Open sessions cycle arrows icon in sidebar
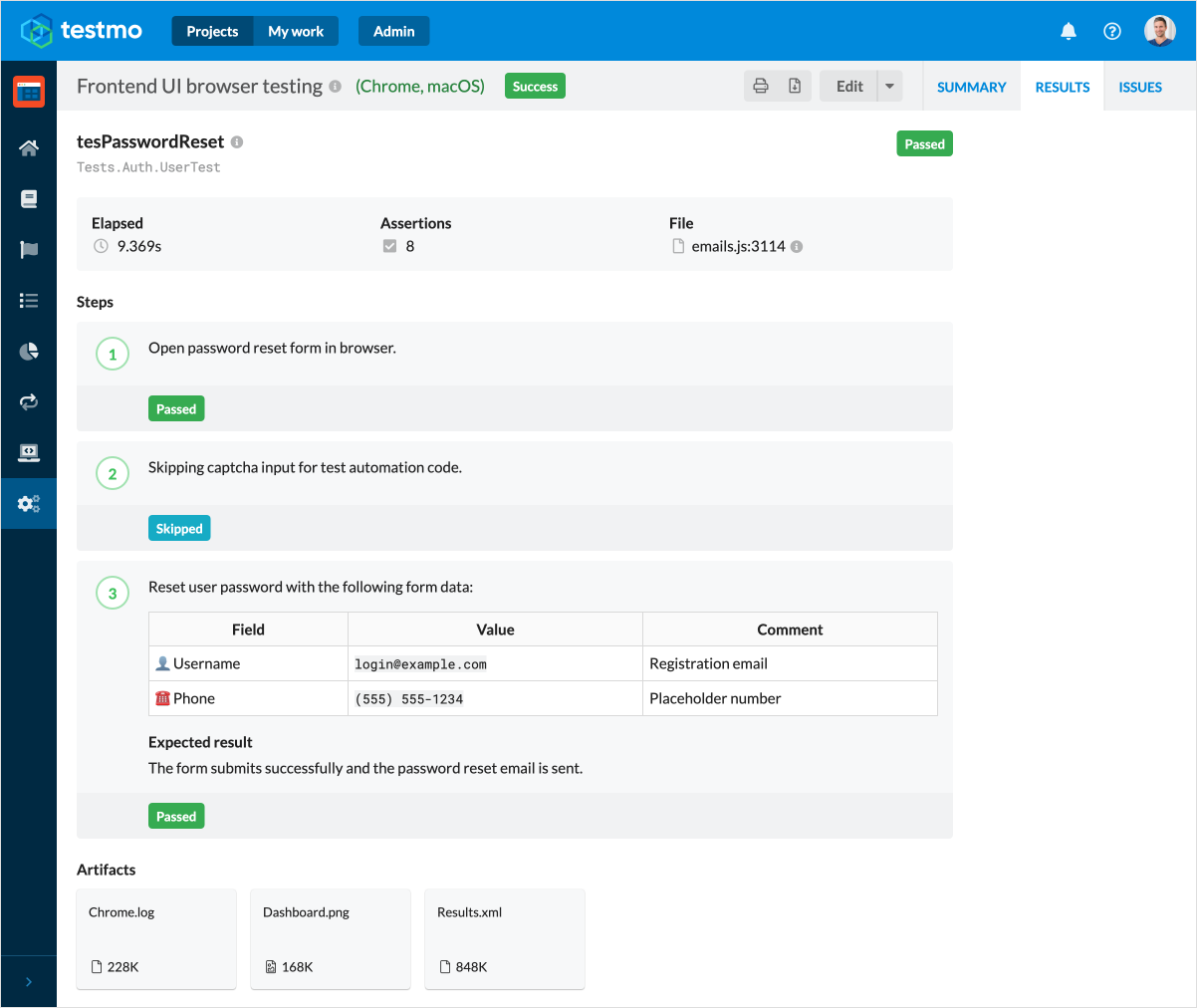This screenshot has height=1008, width=1197. click(29, 402)
